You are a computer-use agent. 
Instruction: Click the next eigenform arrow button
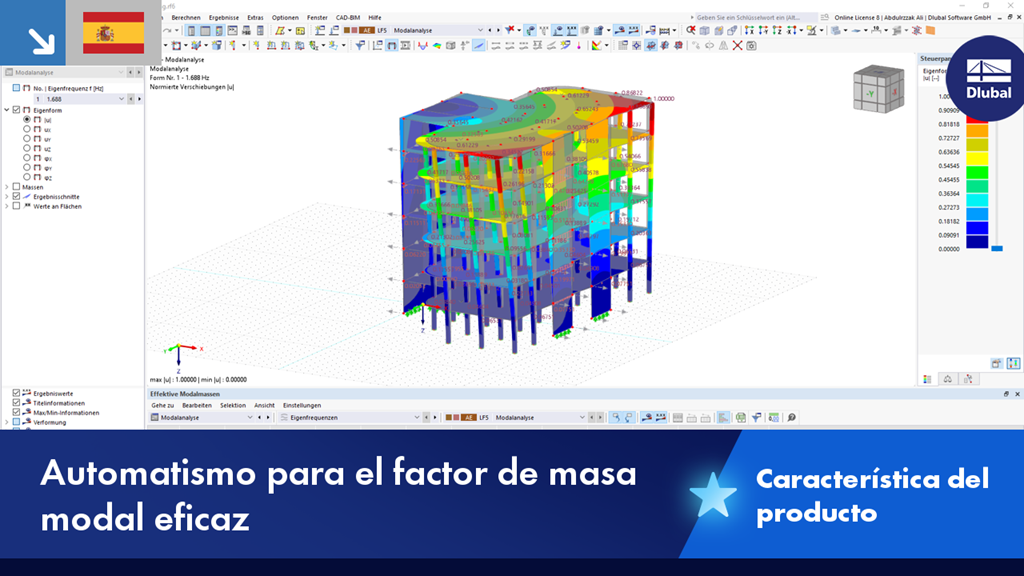139,97
